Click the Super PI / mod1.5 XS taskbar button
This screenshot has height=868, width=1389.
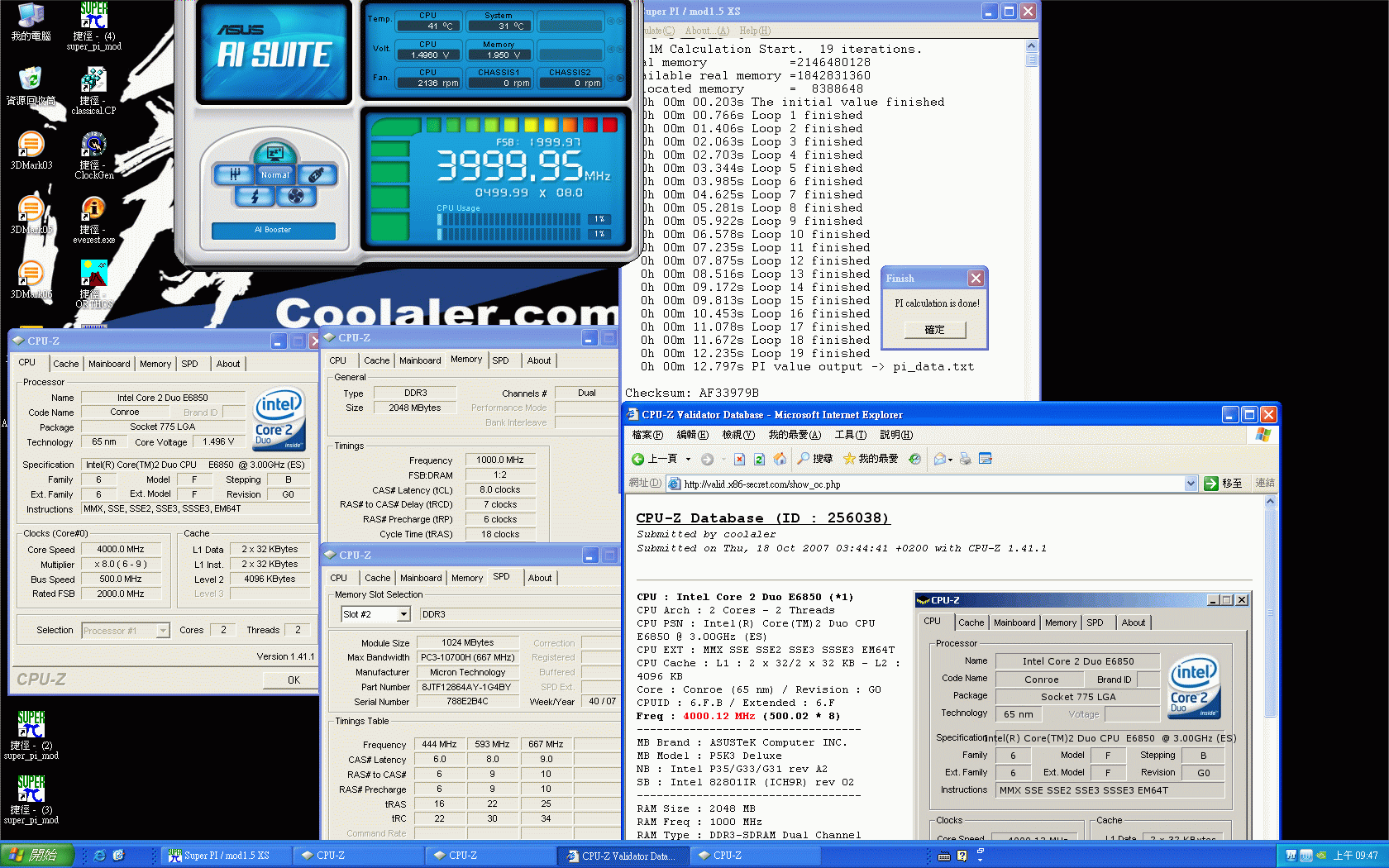click(226, 856)
